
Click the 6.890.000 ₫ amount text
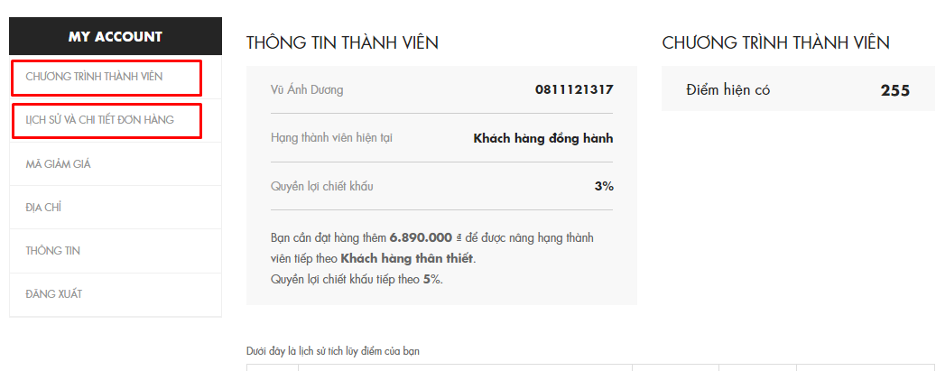coord(426,238)
